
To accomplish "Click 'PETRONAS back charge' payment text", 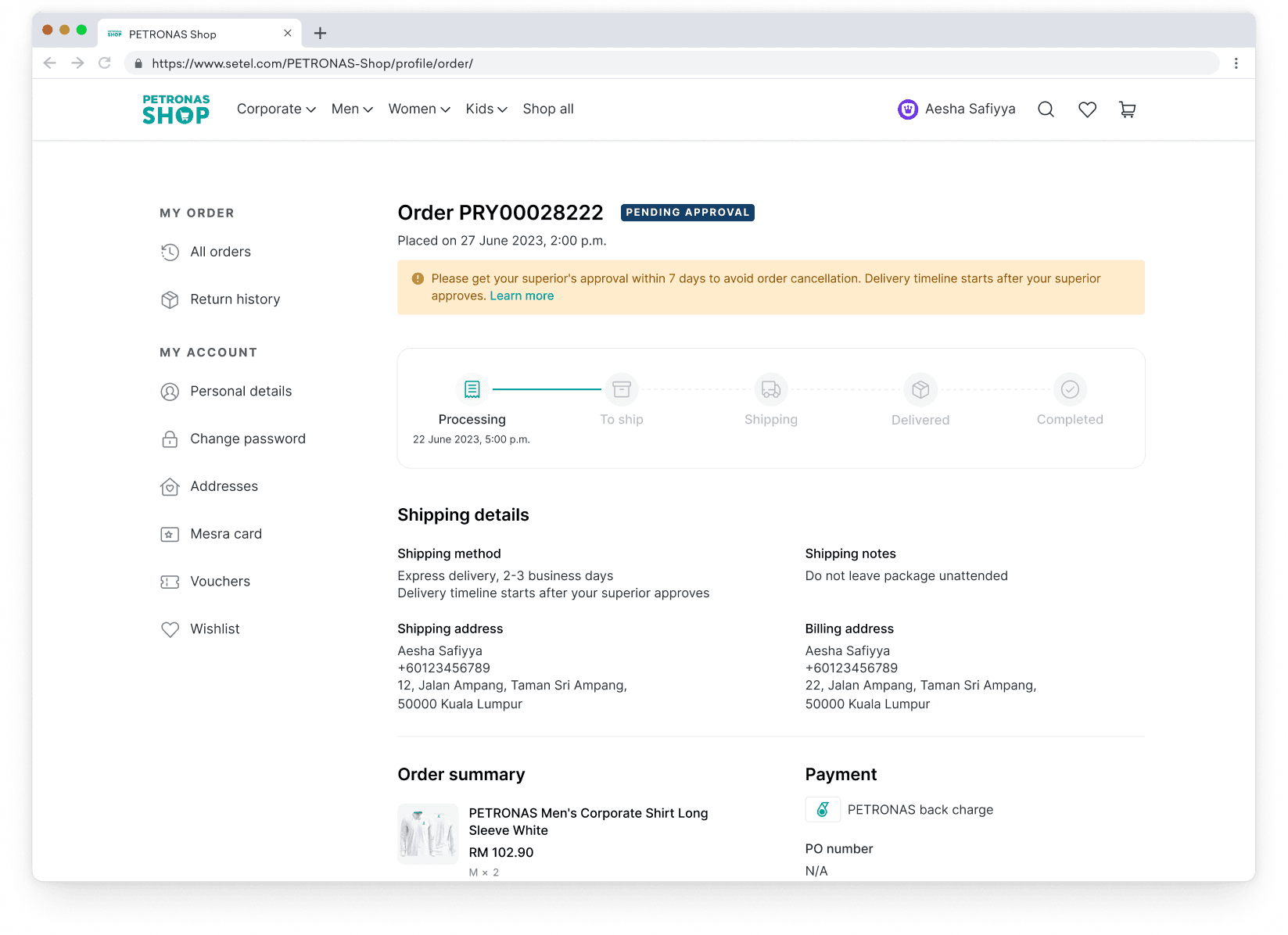I will 920,810.
